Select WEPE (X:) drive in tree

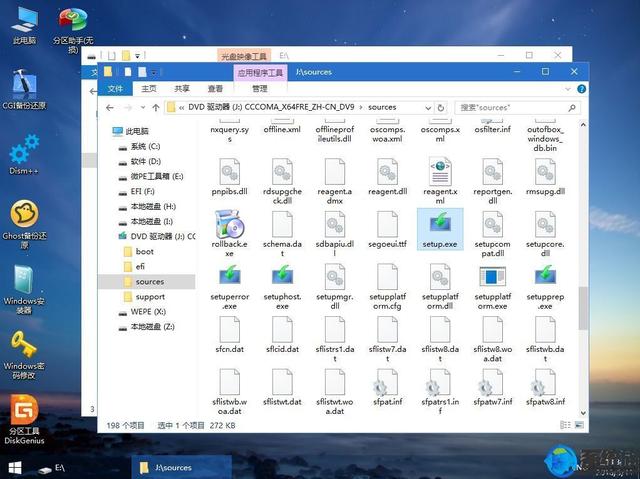142,312
